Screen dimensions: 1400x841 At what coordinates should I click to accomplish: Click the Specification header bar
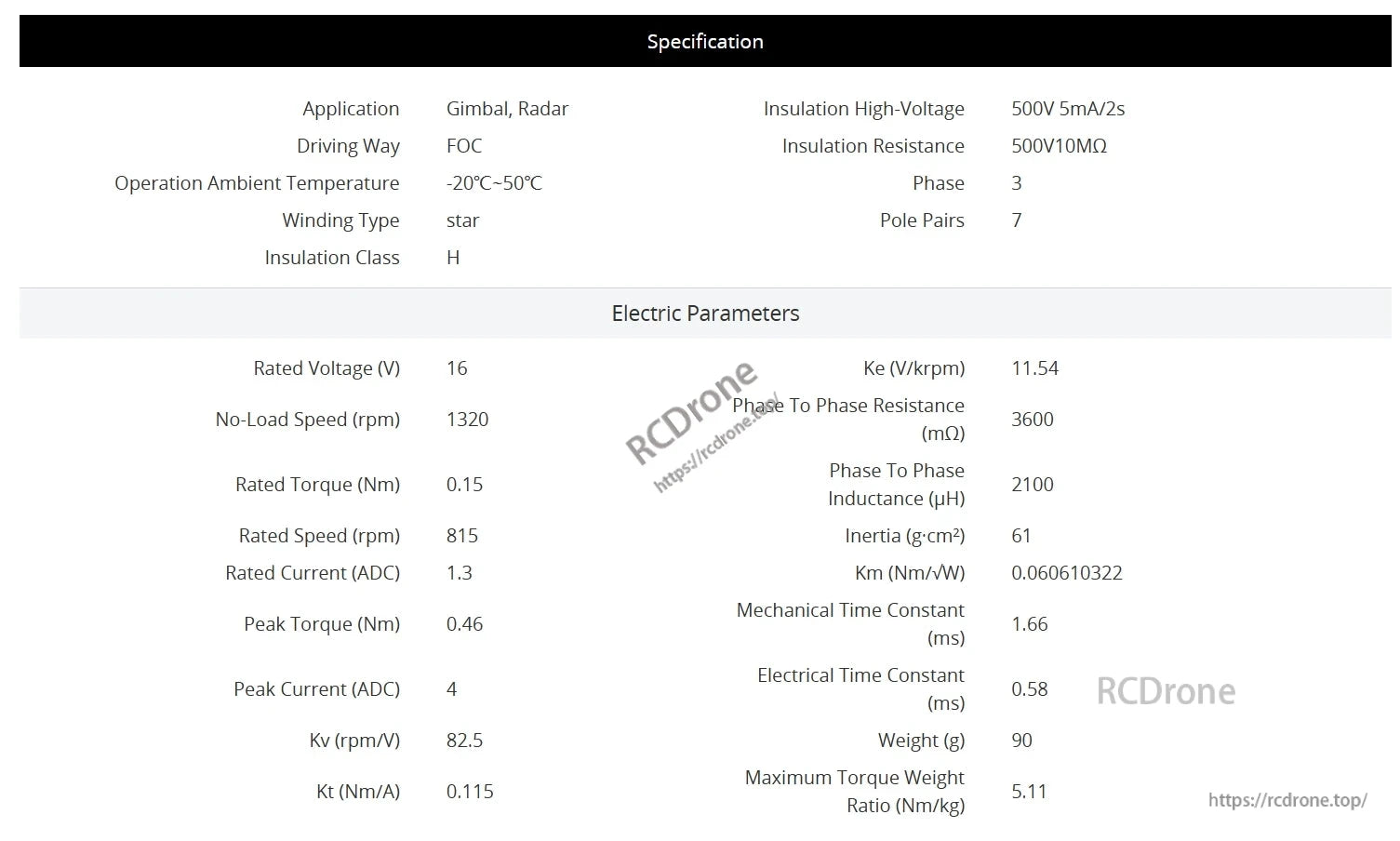[x=705, y=42]
